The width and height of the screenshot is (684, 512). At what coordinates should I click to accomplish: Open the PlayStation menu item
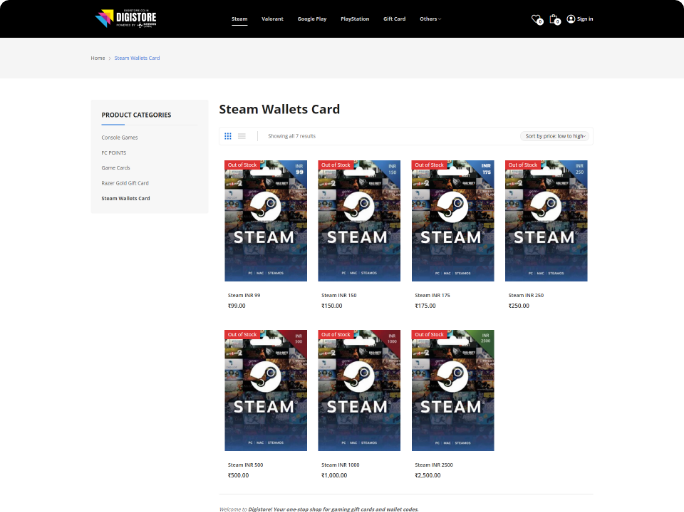coord(355,19)
